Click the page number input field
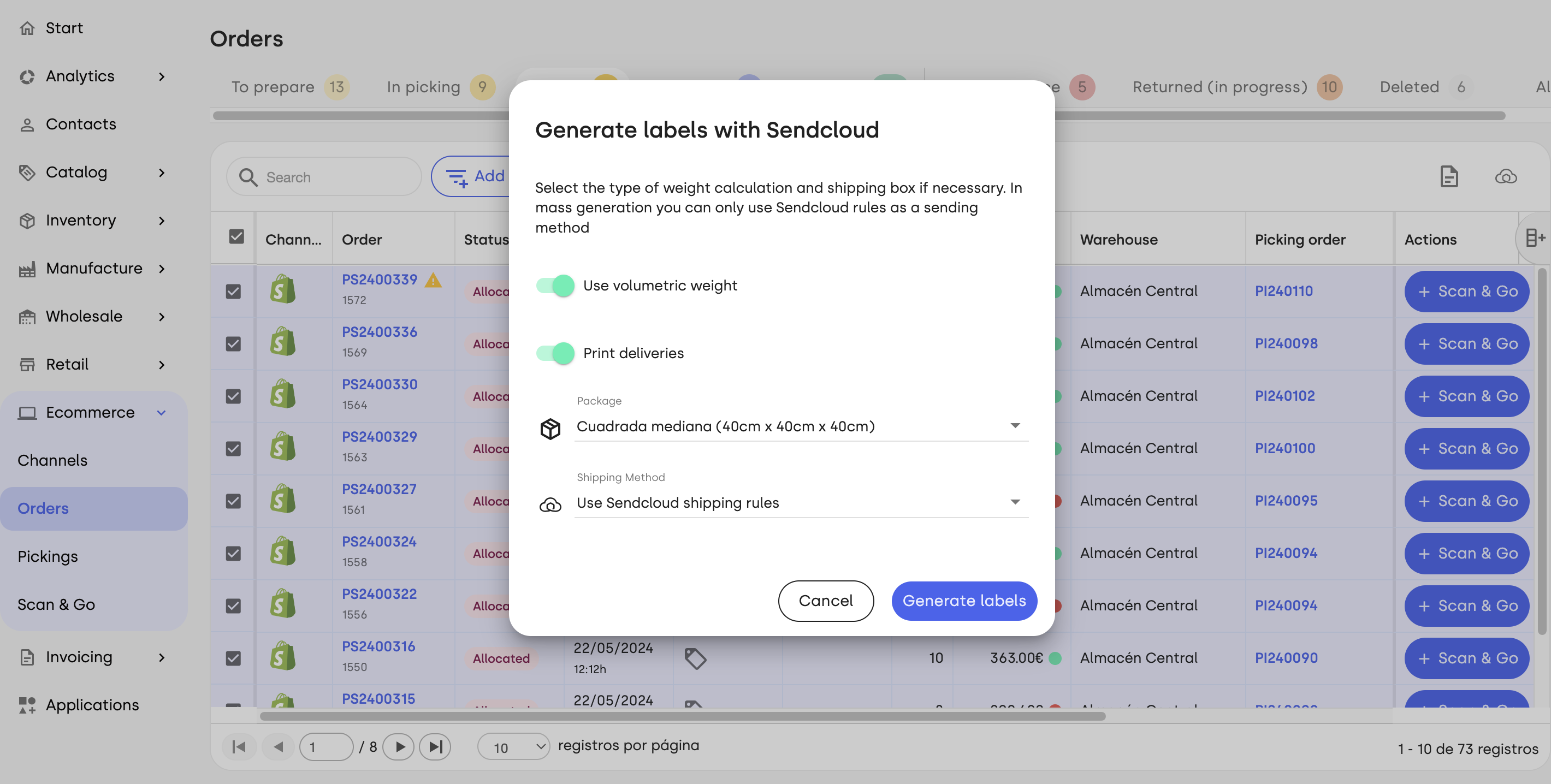This screenshot has height=784, width=1551. point(325,747)
